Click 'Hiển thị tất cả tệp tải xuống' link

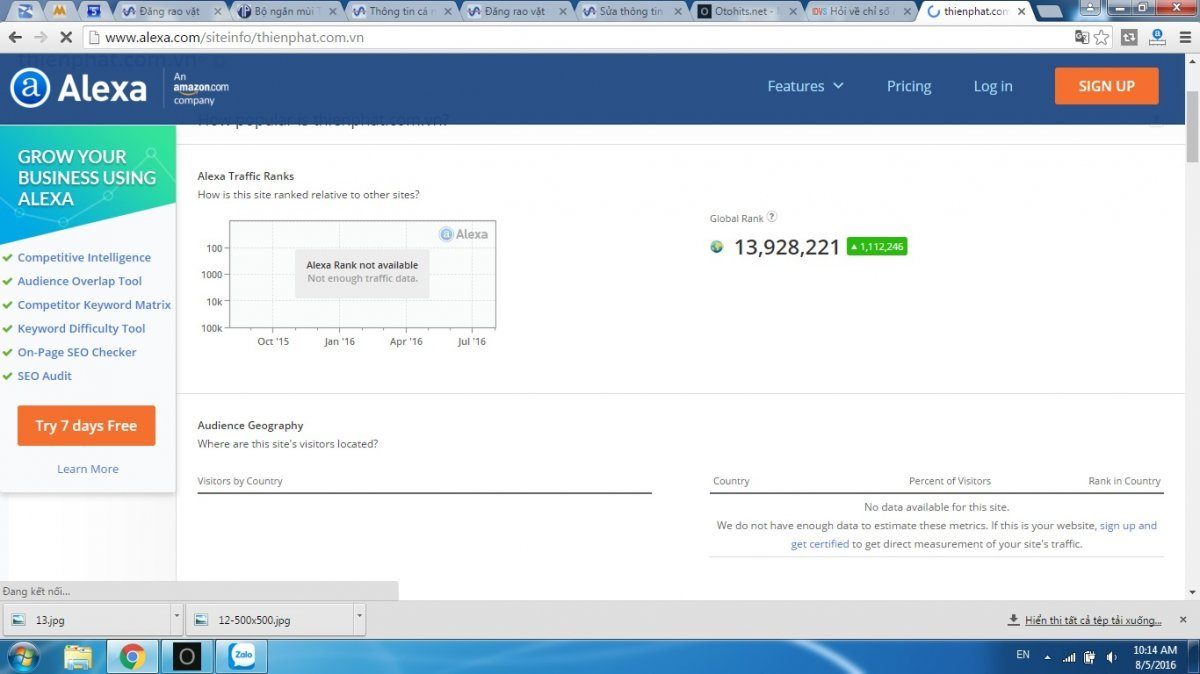point(1093,620)
